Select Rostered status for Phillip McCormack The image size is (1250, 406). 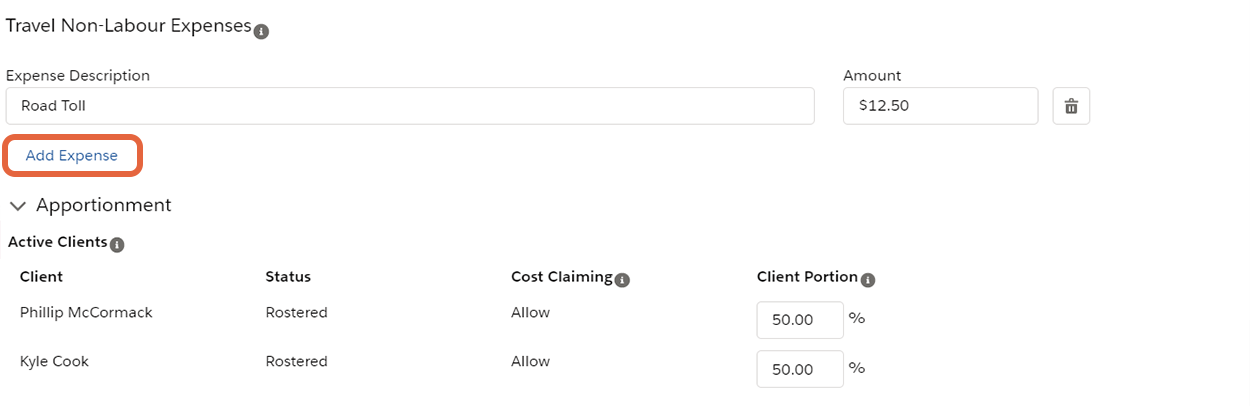296,313
